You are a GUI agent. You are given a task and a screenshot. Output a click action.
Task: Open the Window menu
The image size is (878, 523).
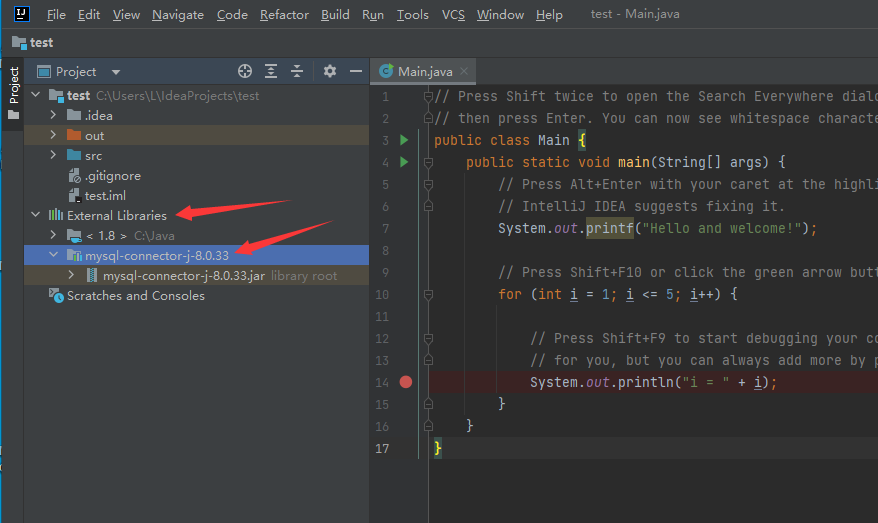pyautogui.click(x=500, y=15)
